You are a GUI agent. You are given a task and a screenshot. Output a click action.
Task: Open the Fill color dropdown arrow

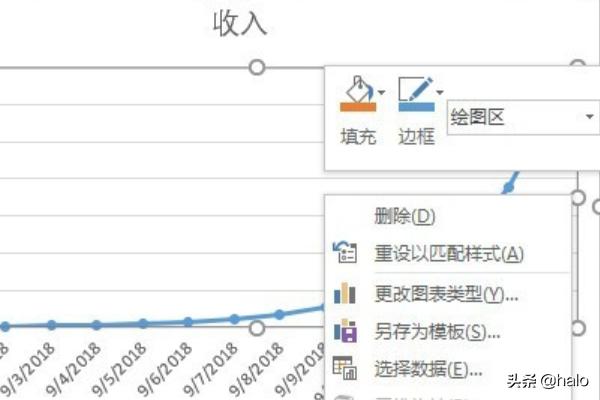pyautogui.click(x=381, y=92)
